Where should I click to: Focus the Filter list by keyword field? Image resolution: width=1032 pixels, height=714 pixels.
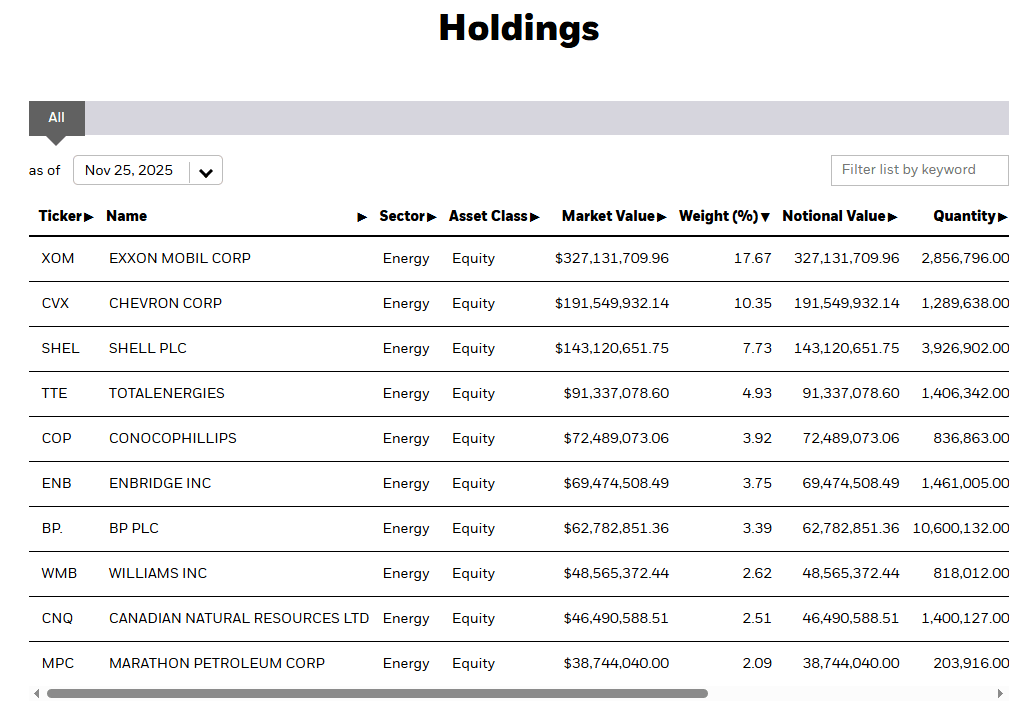pos(919,170)
